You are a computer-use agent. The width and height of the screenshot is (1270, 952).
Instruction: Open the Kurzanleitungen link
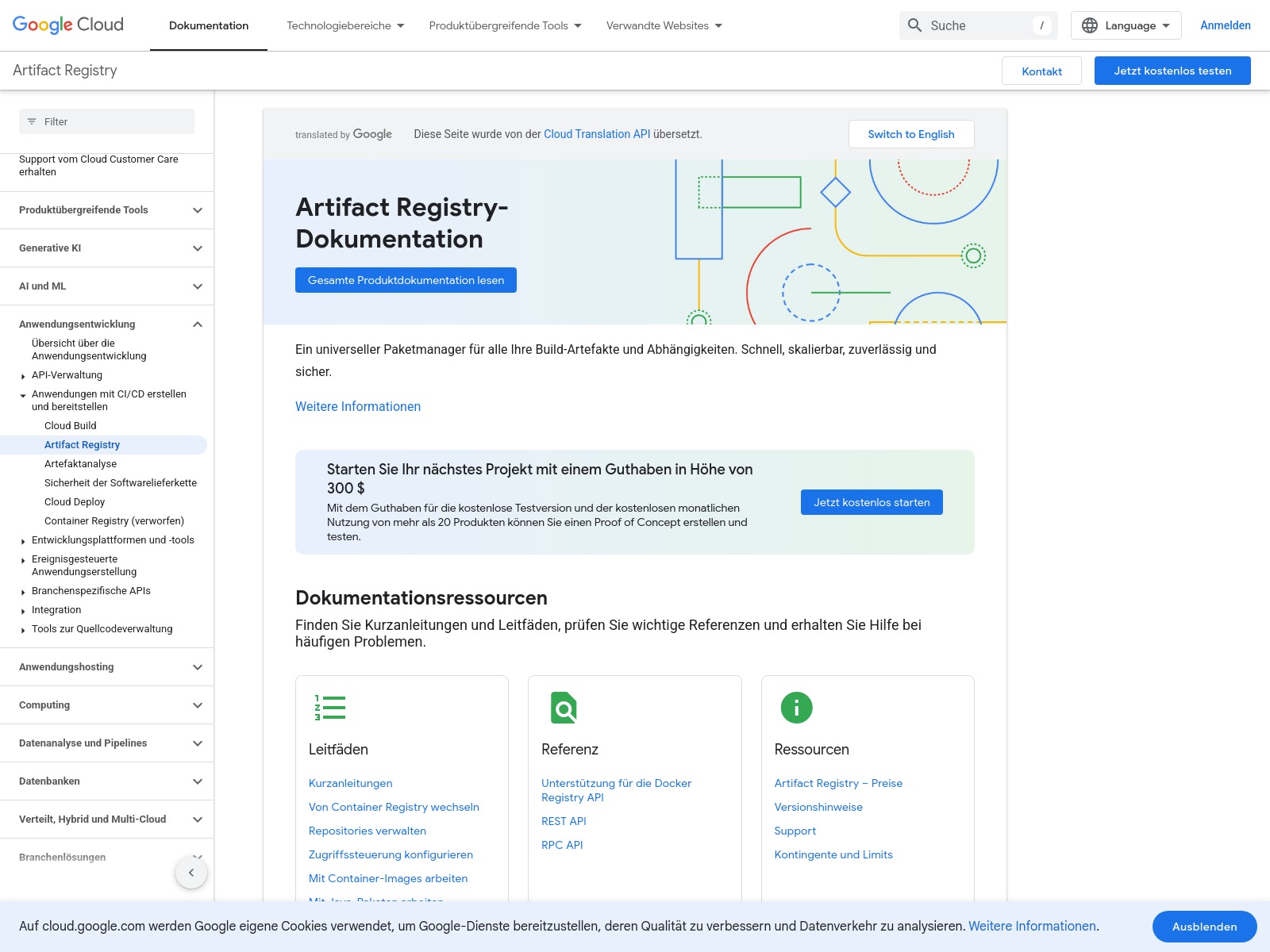click(x=350, y=783)
